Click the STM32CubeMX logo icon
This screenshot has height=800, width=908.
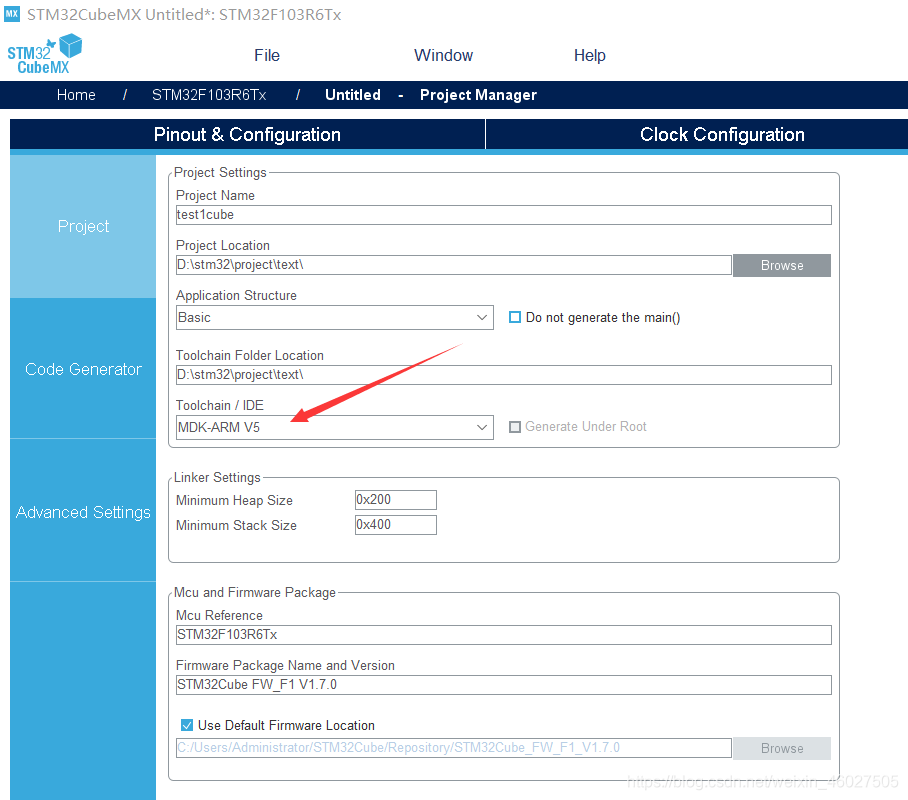tap(44, 54)
